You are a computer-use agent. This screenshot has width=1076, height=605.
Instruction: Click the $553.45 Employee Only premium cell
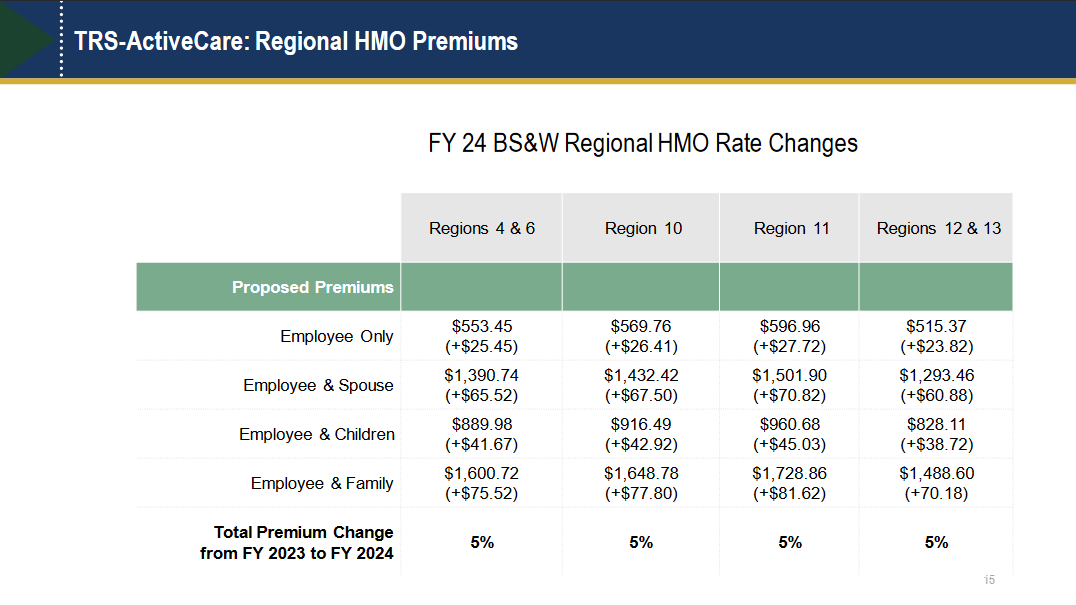482,336
